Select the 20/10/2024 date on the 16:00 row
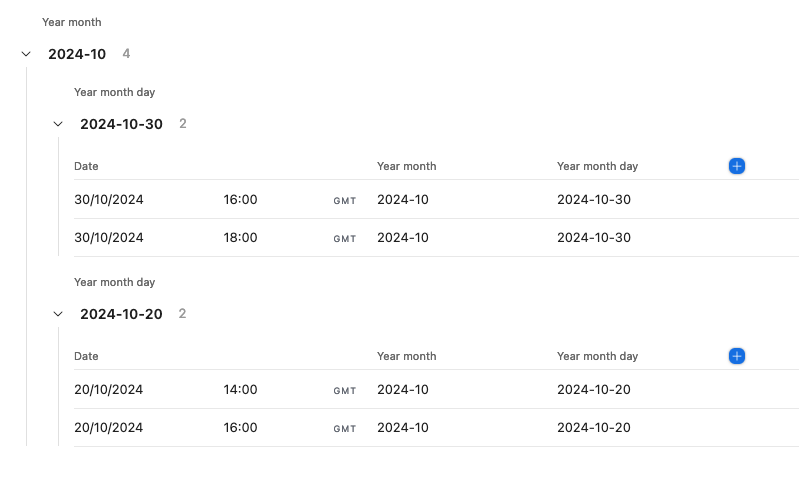799x495 pixels. point(109,428)
